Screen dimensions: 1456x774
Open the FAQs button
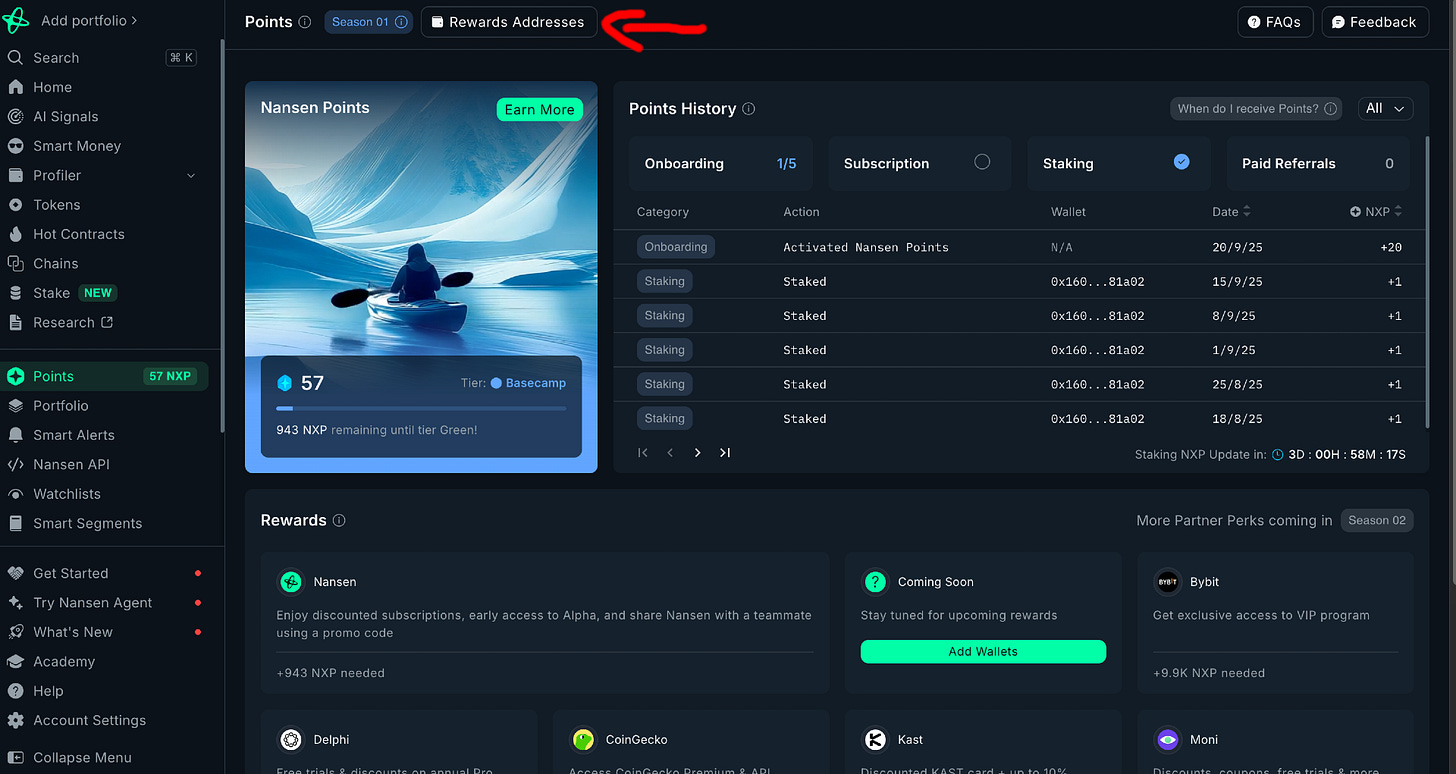[x=1275, y=22]
